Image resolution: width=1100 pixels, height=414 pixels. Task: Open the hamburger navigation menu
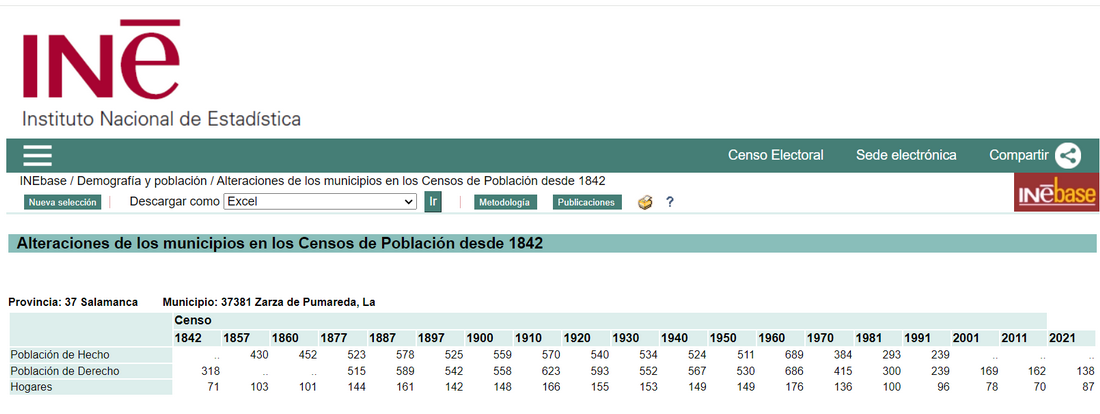point(37,155)
